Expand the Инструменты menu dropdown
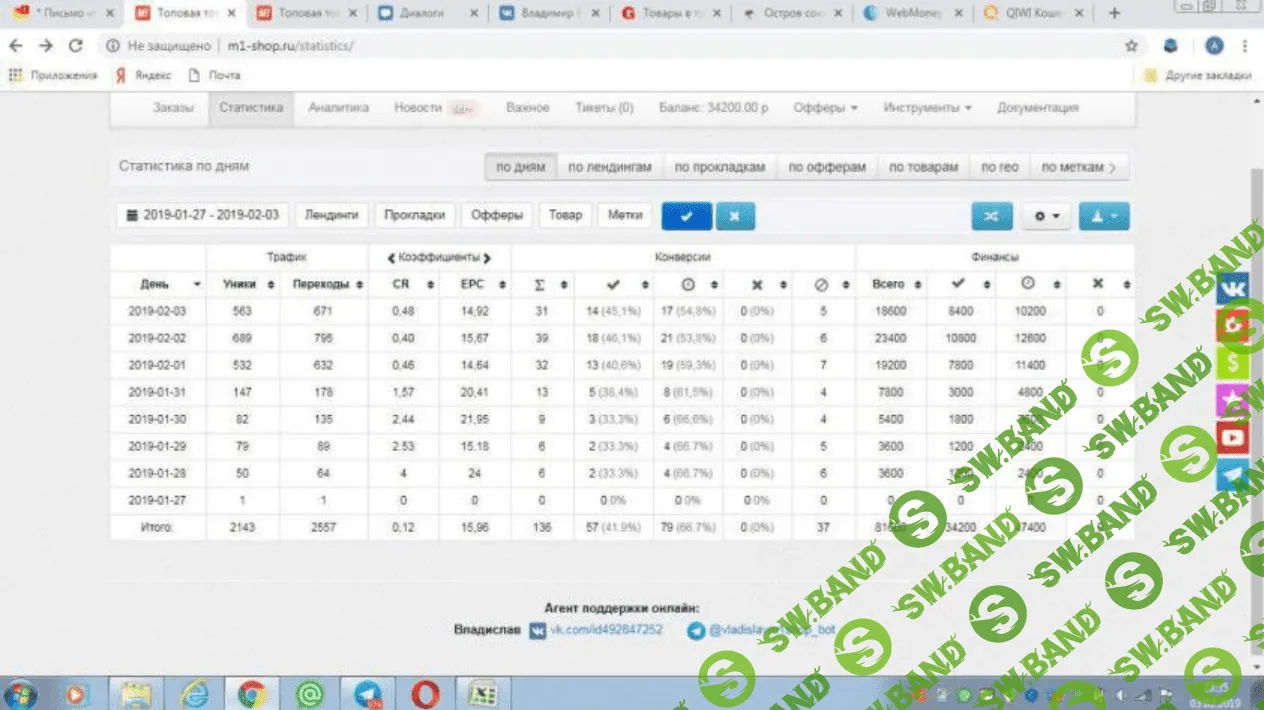This screenshot has width=1264, height=710. pyautogui.click(x=927, y=108)
